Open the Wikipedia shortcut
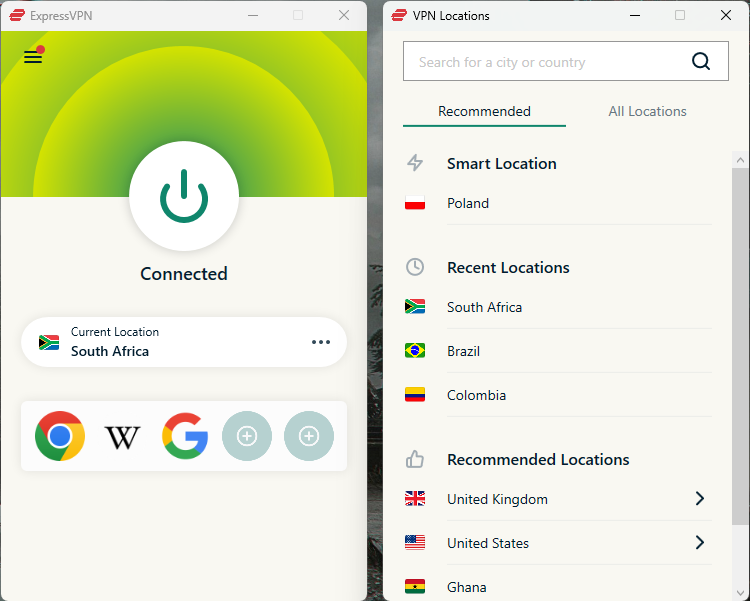The width and height of the screenshot is (750, 601). coord(122,437)
